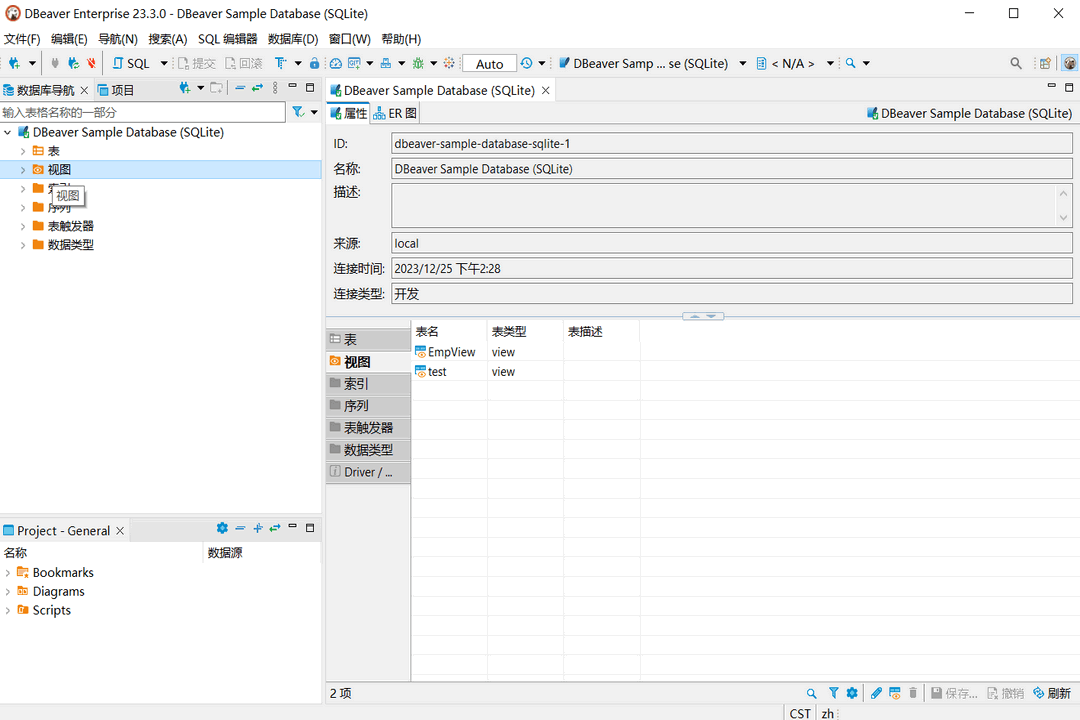Viewport: 1080px width, 720px height.
Task: Click the settings gear in Project panel
Action: (222, 529)
